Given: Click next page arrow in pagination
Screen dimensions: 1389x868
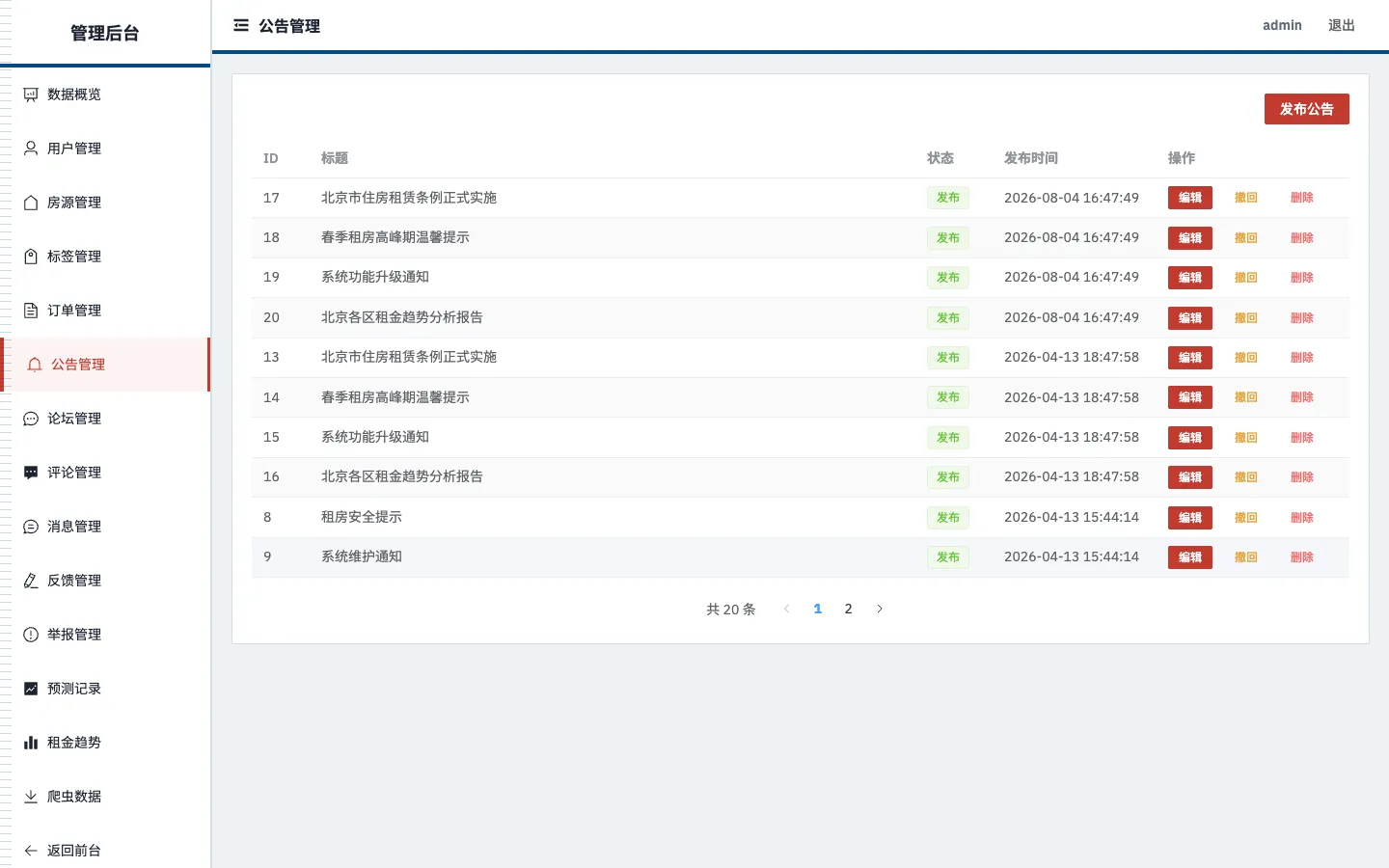Looking at the screenshot, I should click(x=879, y=609).
